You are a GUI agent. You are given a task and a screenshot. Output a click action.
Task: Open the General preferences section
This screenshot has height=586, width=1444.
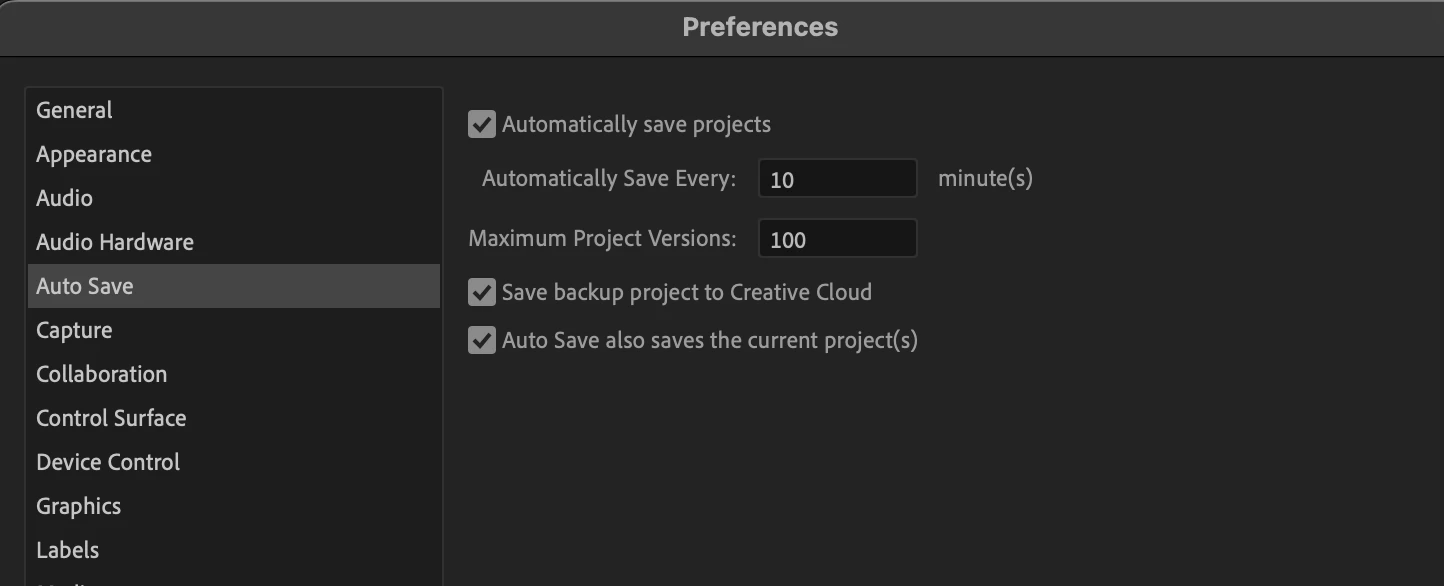click(x=75, y=110)
